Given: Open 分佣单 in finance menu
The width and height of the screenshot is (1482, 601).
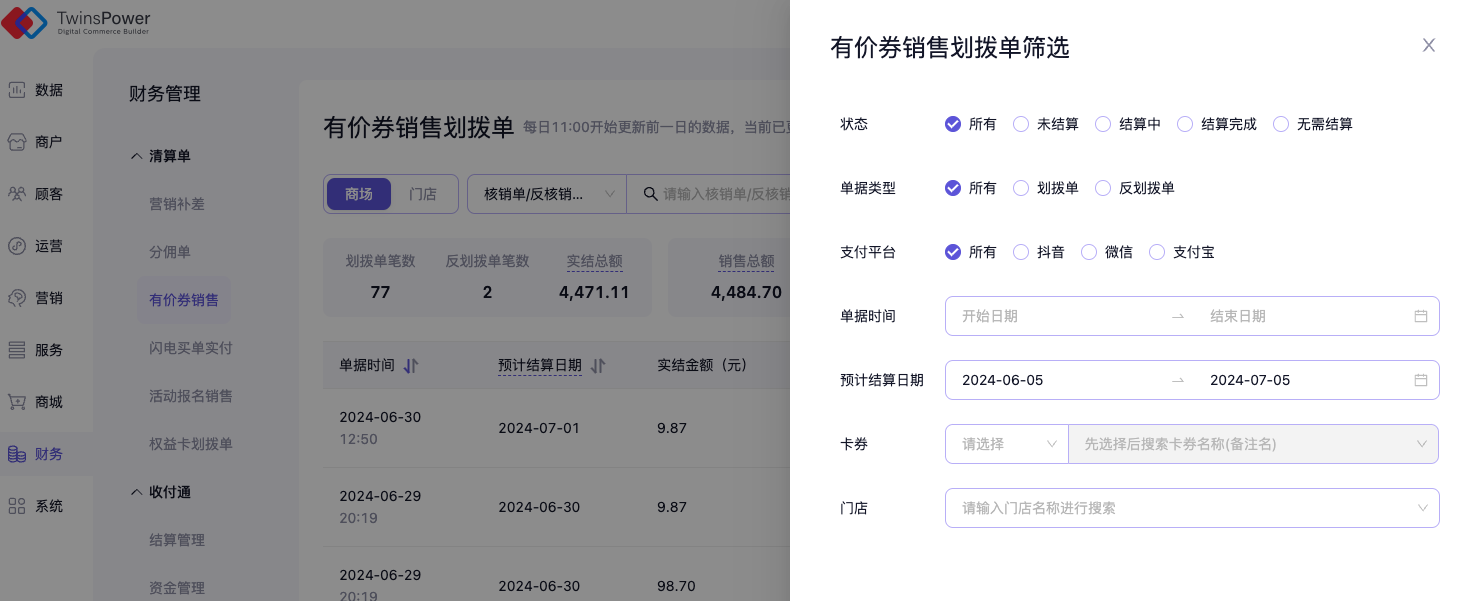Looking at the screenshot, I should (170, 252).
